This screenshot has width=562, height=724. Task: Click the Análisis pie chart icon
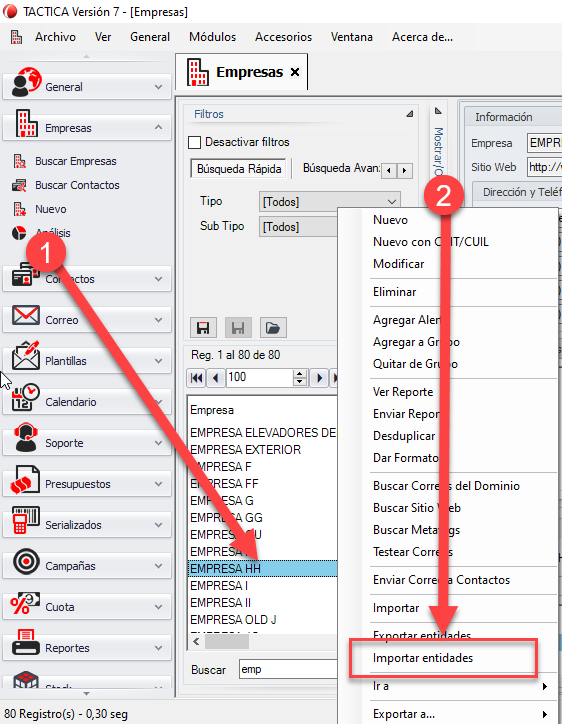point(19,233)
